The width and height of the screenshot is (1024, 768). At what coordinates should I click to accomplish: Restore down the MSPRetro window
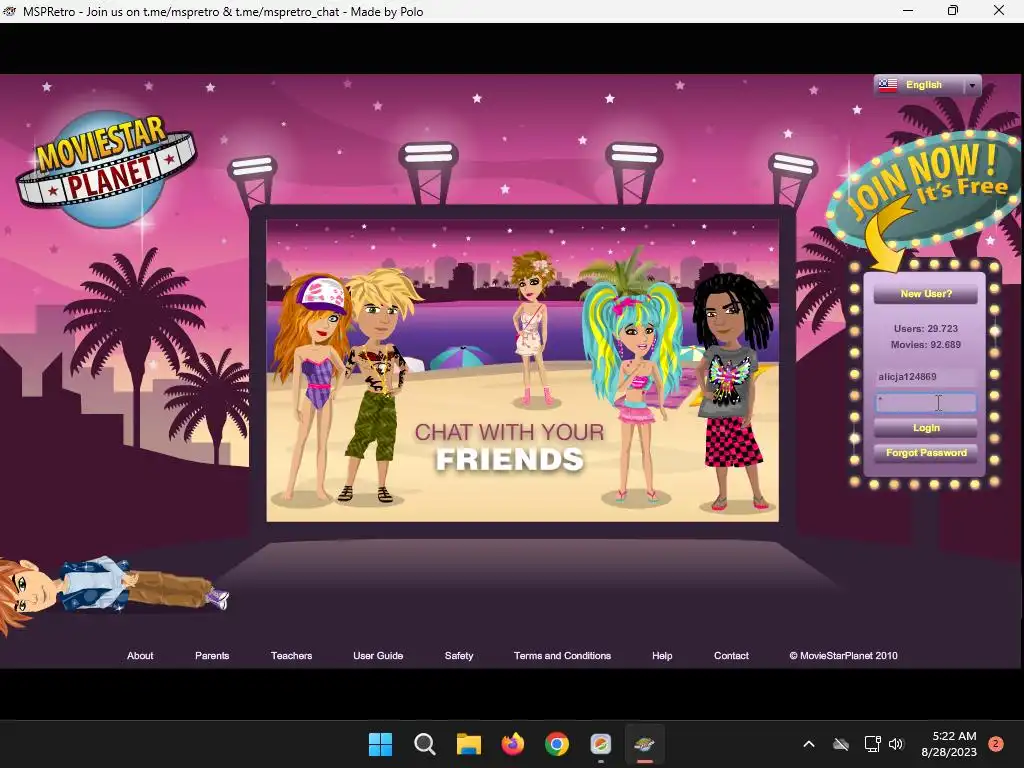[953, 10]
